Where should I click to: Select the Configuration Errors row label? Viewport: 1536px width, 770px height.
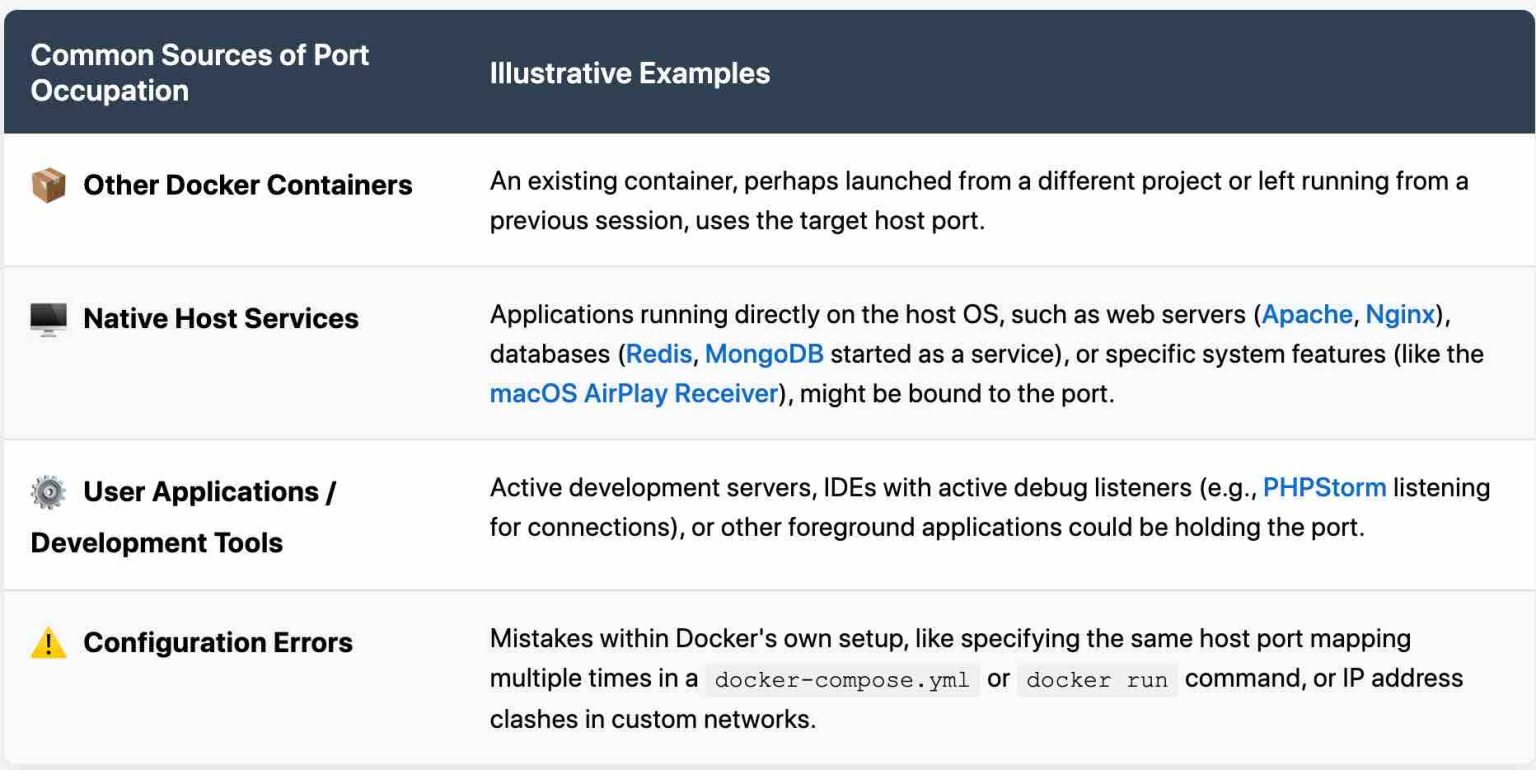[x=218, y=642]
